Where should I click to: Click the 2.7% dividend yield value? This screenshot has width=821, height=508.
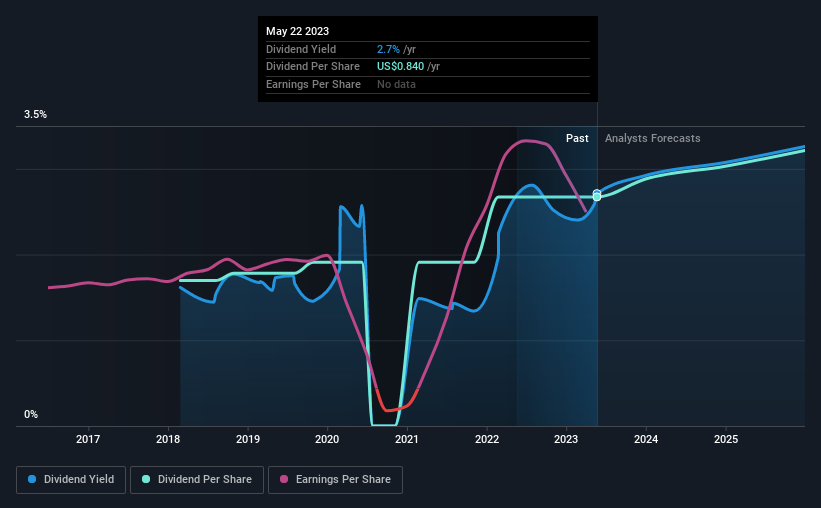point(388,49)
